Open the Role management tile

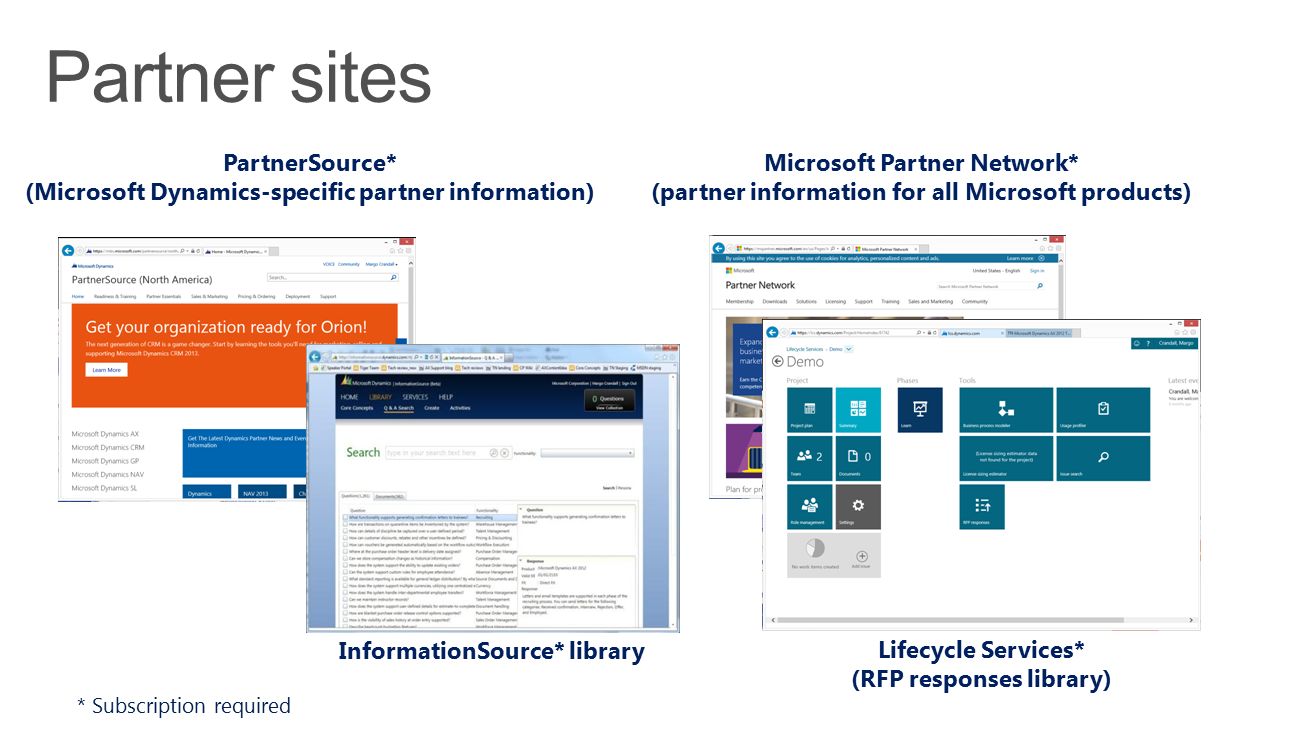[x=810, y=506]
